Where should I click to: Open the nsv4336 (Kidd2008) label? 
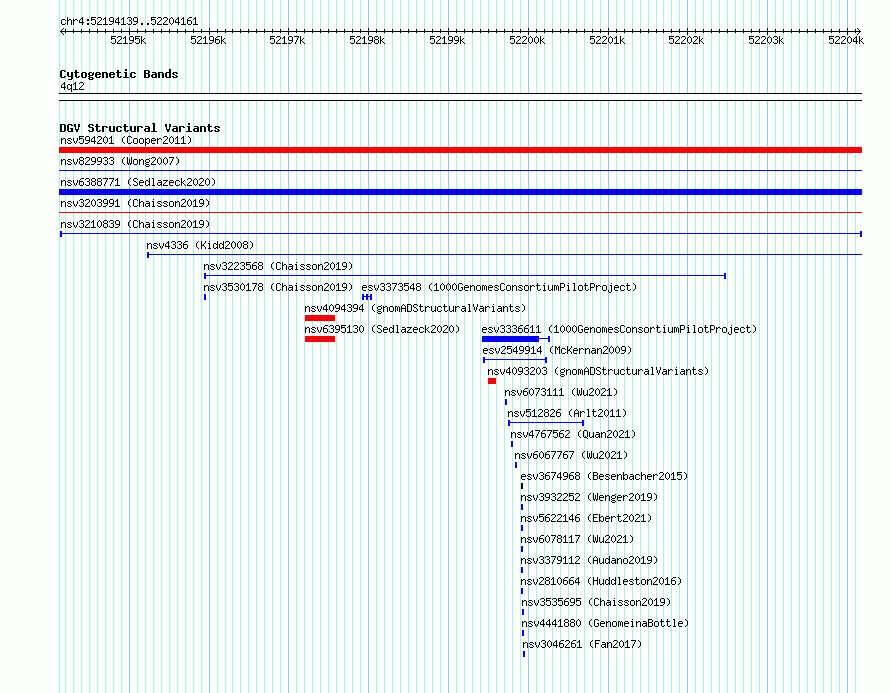pyautogui.click(x=200, y=245)
